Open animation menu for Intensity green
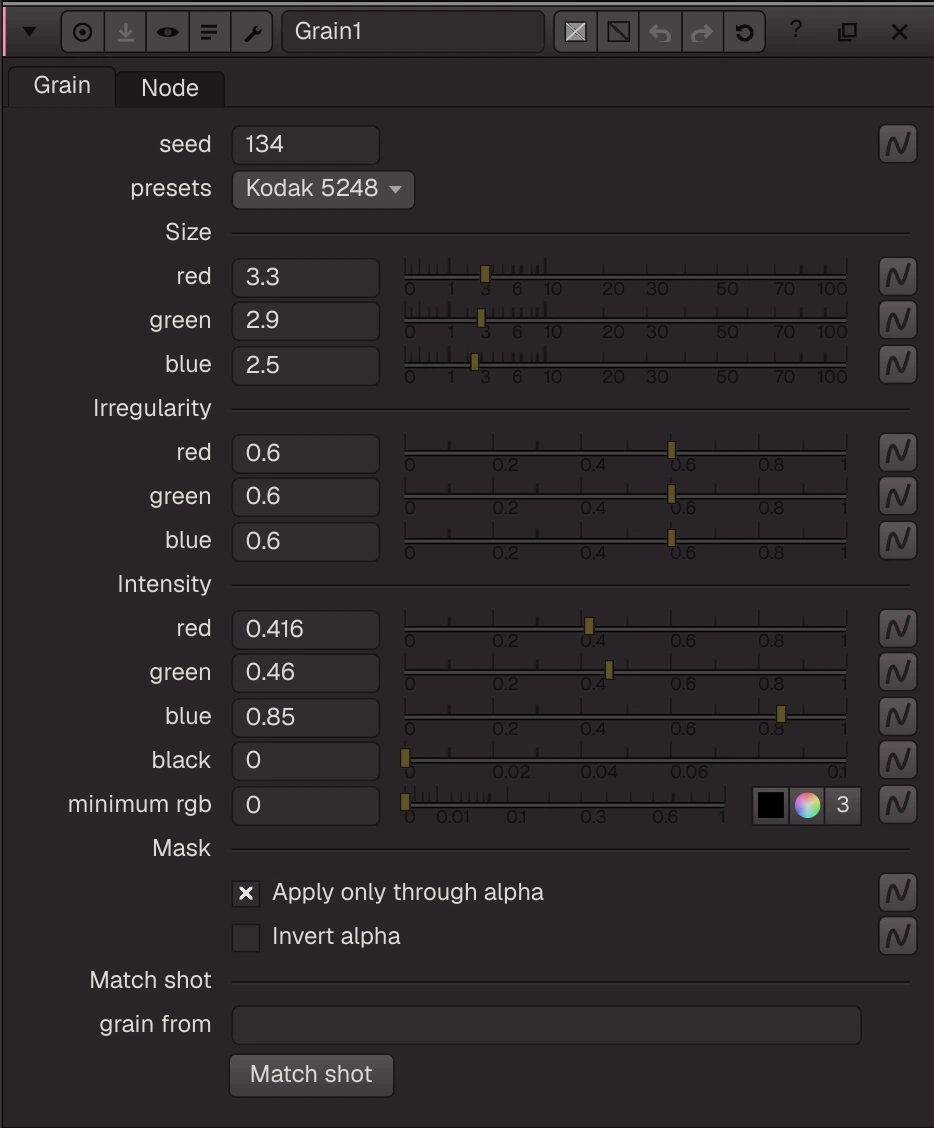The width and height of the screenshot is (934, 1128). tap(897, 673)
